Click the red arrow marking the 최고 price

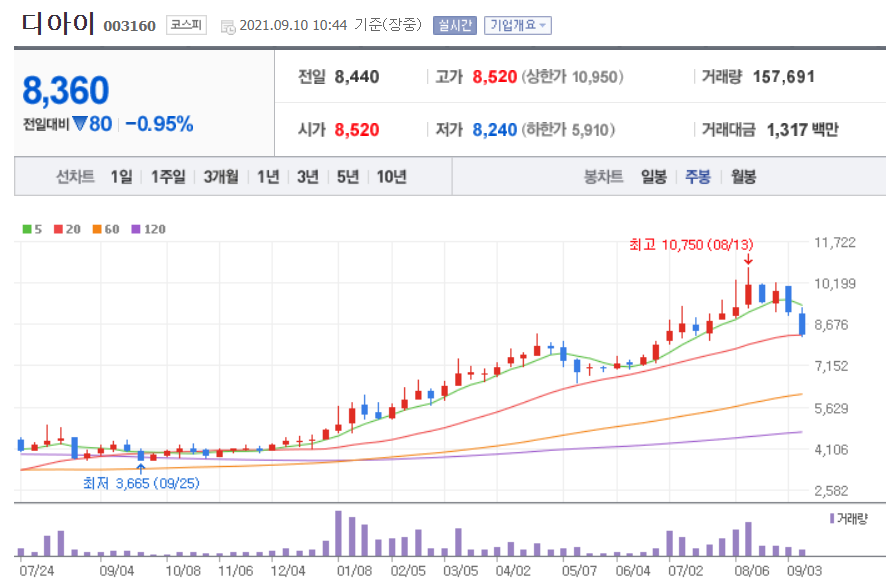(x=748, y=263)
